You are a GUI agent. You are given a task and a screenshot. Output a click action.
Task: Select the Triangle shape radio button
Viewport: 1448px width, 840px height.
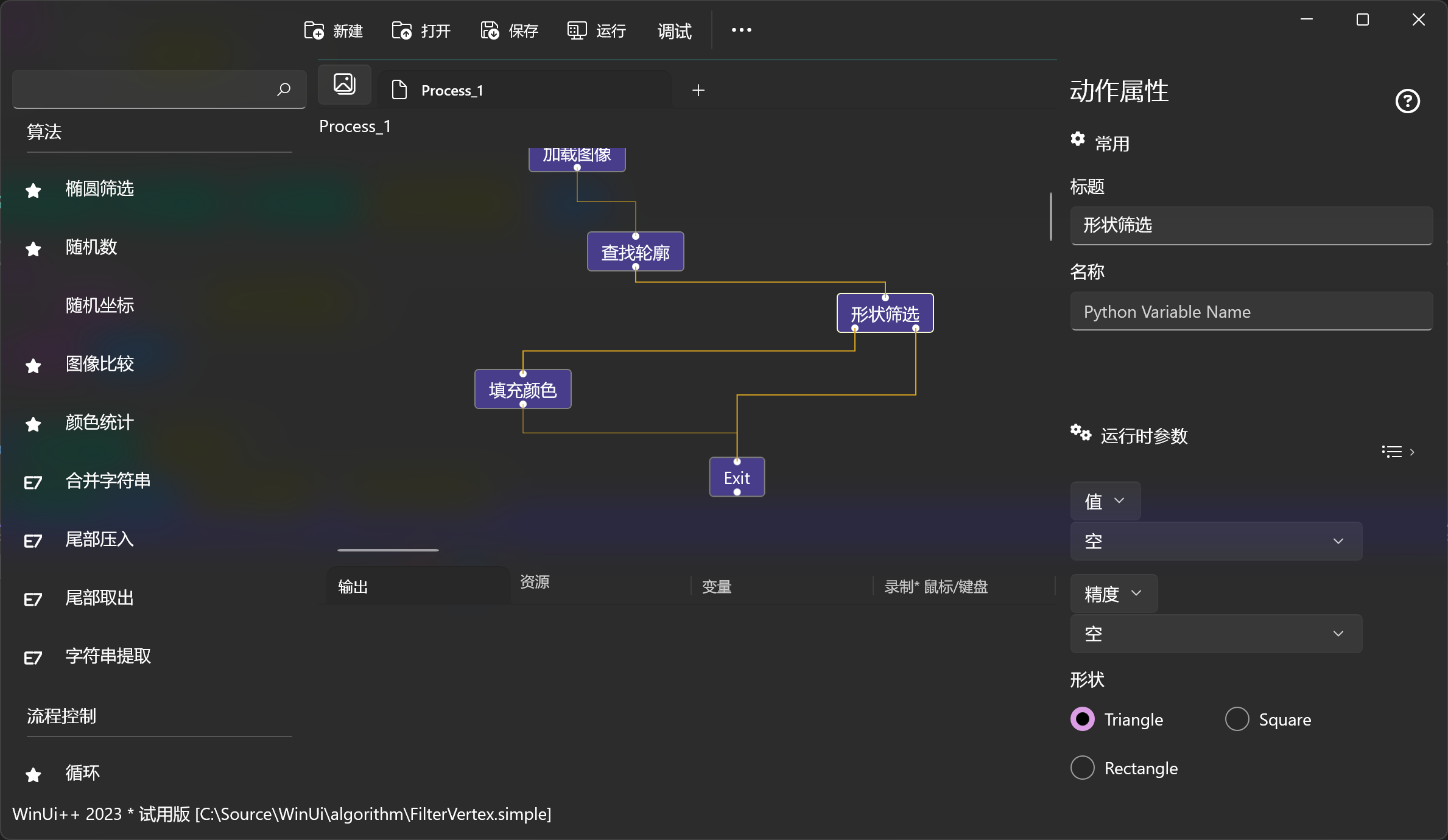click(x=1083, y=719)
